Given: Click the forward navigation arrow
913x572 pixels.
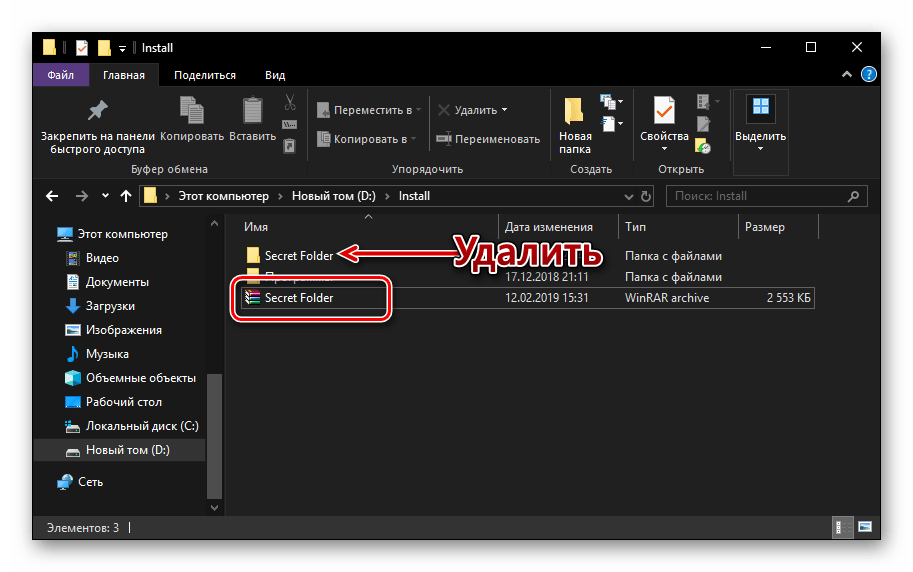Looking at the screenshot, I should [82, 196].
